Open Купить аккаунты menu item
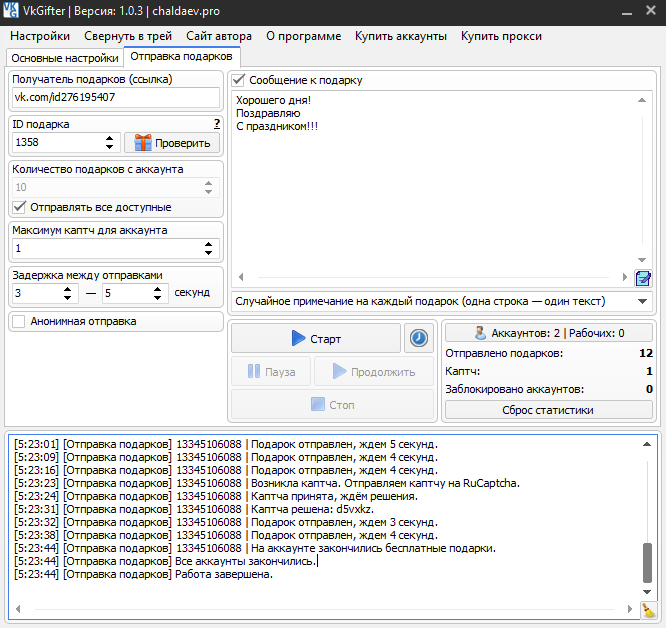666x628 pixels. coord(400,36)
